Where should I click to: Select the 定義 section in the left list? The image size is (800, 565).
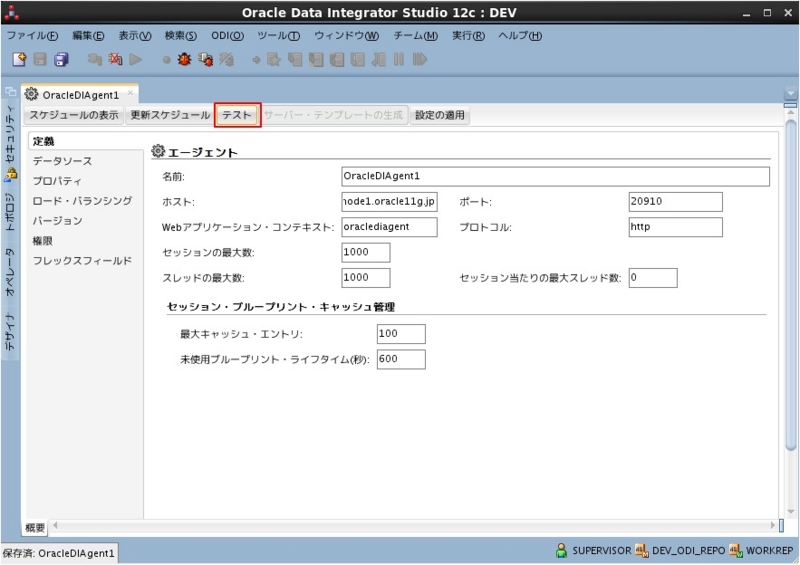[x=85, y=141]
